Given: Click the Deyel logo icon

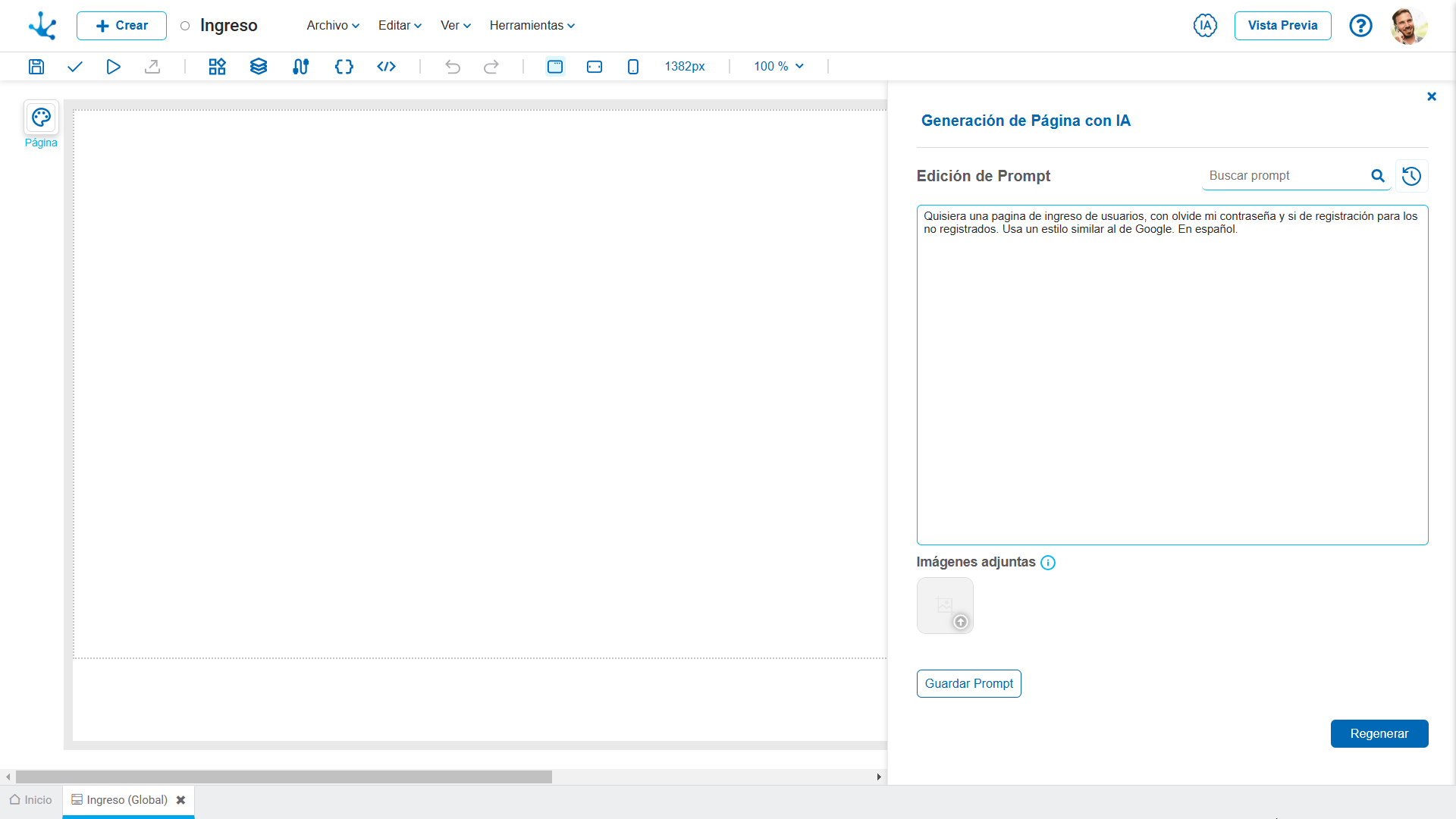Looking at the screenshot, I should pos(42,26).
